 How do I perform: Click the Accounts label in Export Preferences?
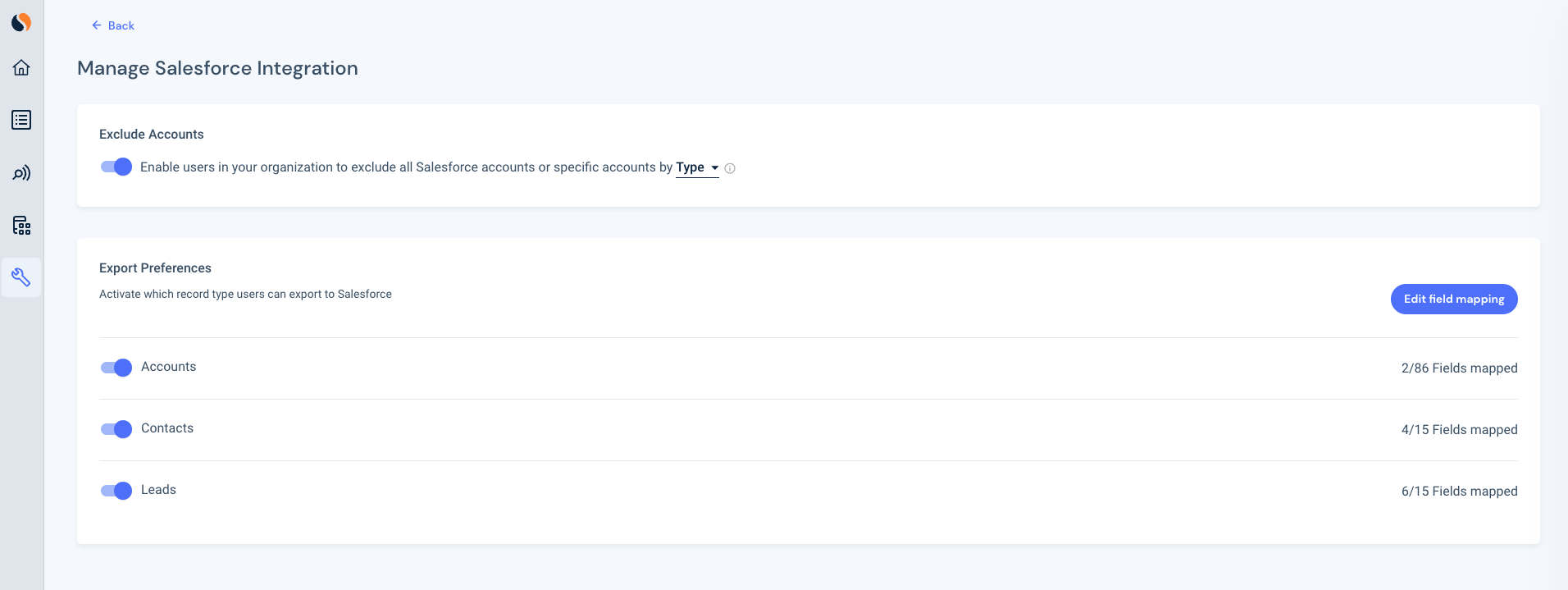click(x=168, y=367)
